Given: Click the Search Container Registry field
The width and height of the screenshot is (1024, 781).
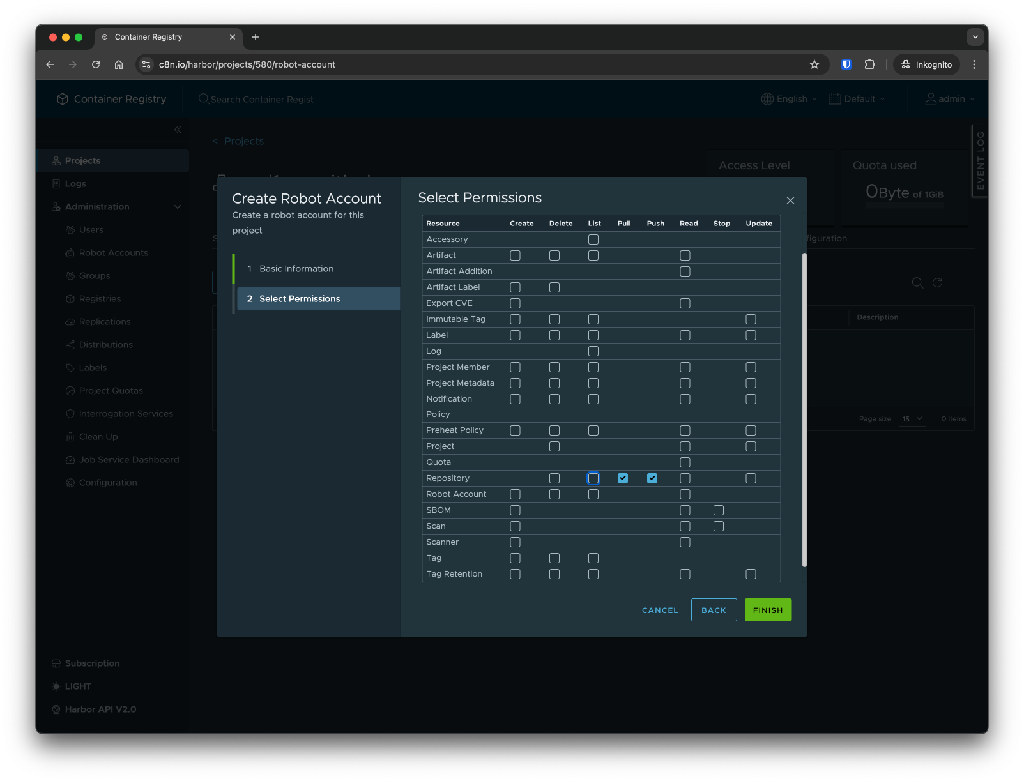Looking at the screenshot, I should (x=261, y=99).
